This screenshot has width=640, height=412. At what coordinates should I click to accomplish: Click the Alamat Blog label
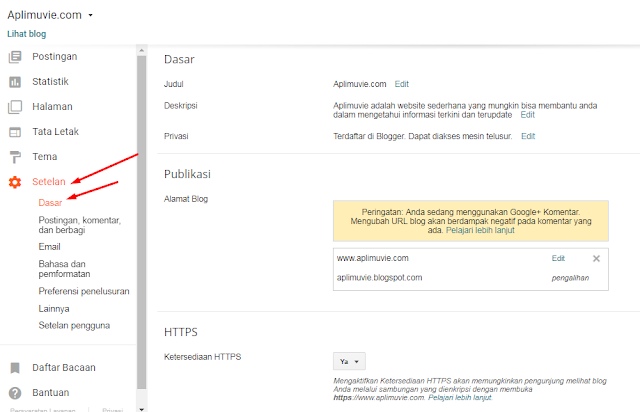pos(186,199)
